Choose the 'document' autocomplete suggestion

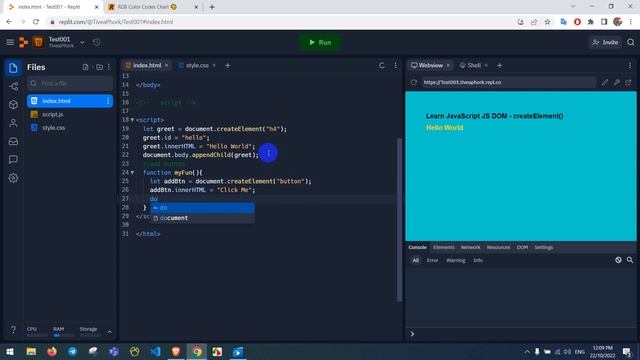[x=203, y=218]
